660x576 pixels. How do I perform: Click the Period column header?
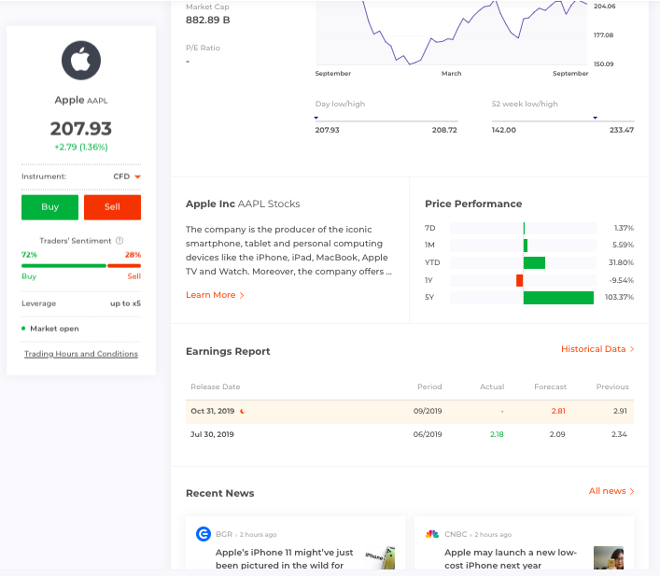click(430, 387)
